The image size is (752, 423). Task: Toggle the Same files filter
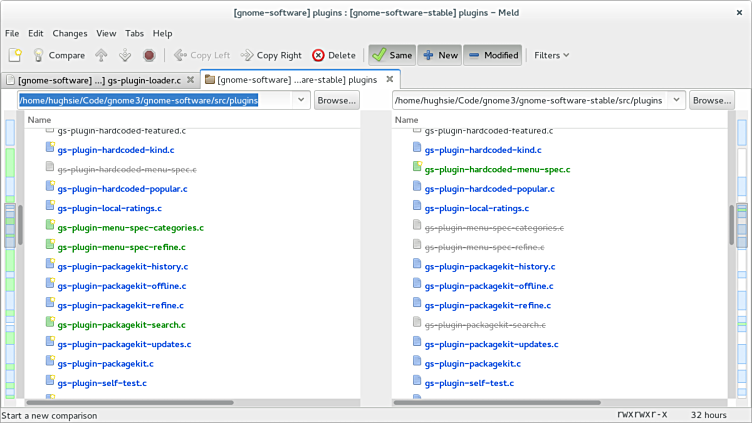[x=391, y=55]
